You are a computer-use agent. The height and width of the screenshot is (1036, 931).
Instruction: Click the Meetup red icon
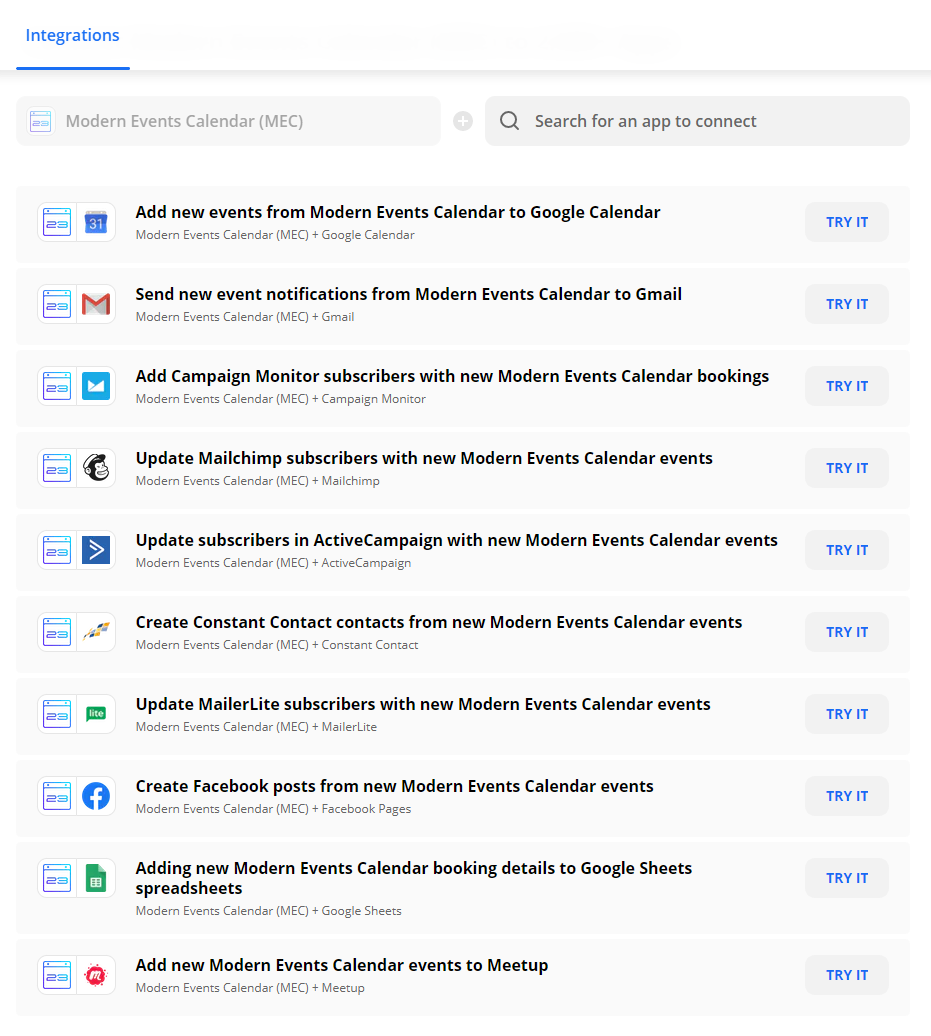[96, 975]
